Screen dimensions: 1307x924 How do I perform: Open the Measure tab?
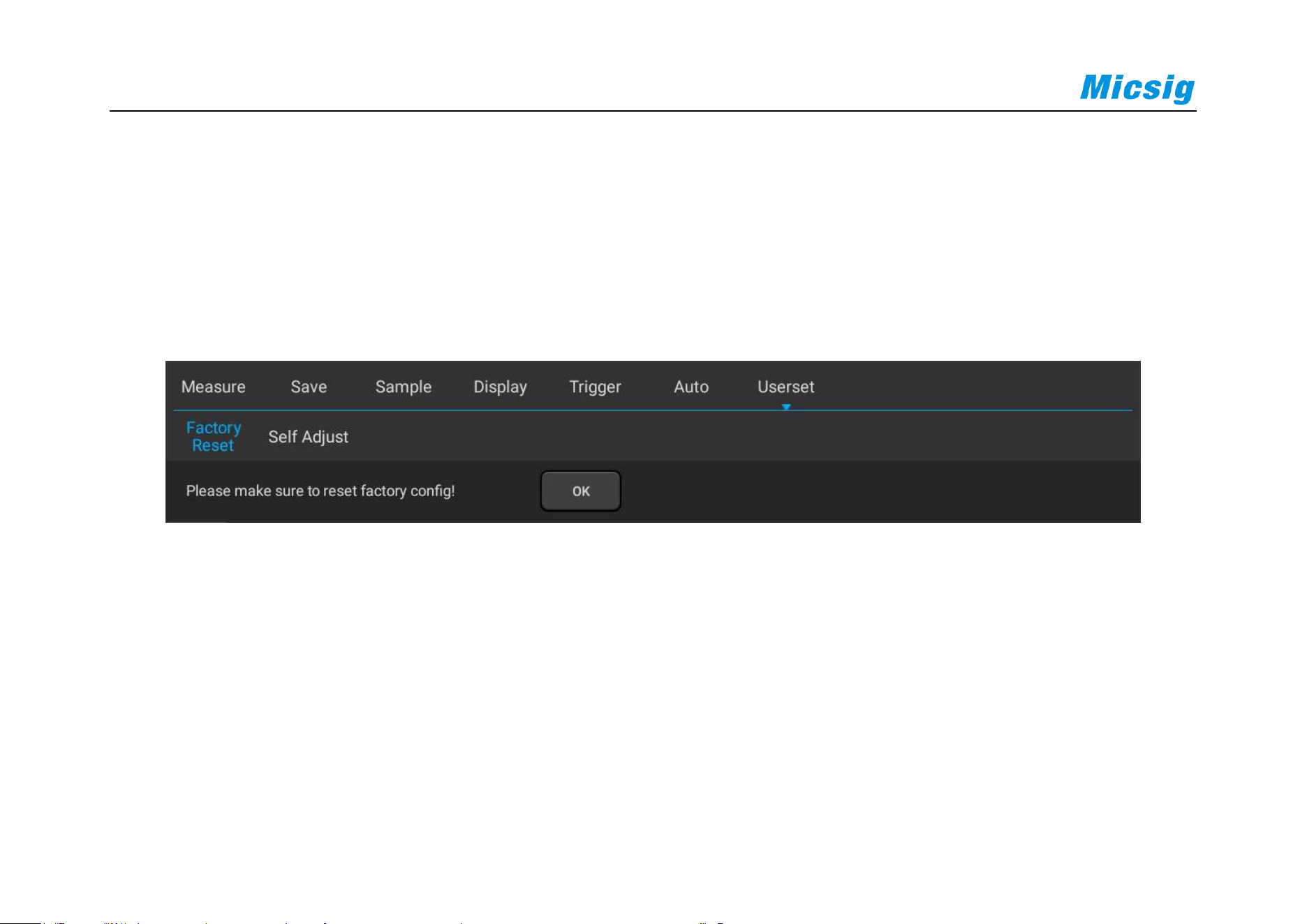point(213,387)
